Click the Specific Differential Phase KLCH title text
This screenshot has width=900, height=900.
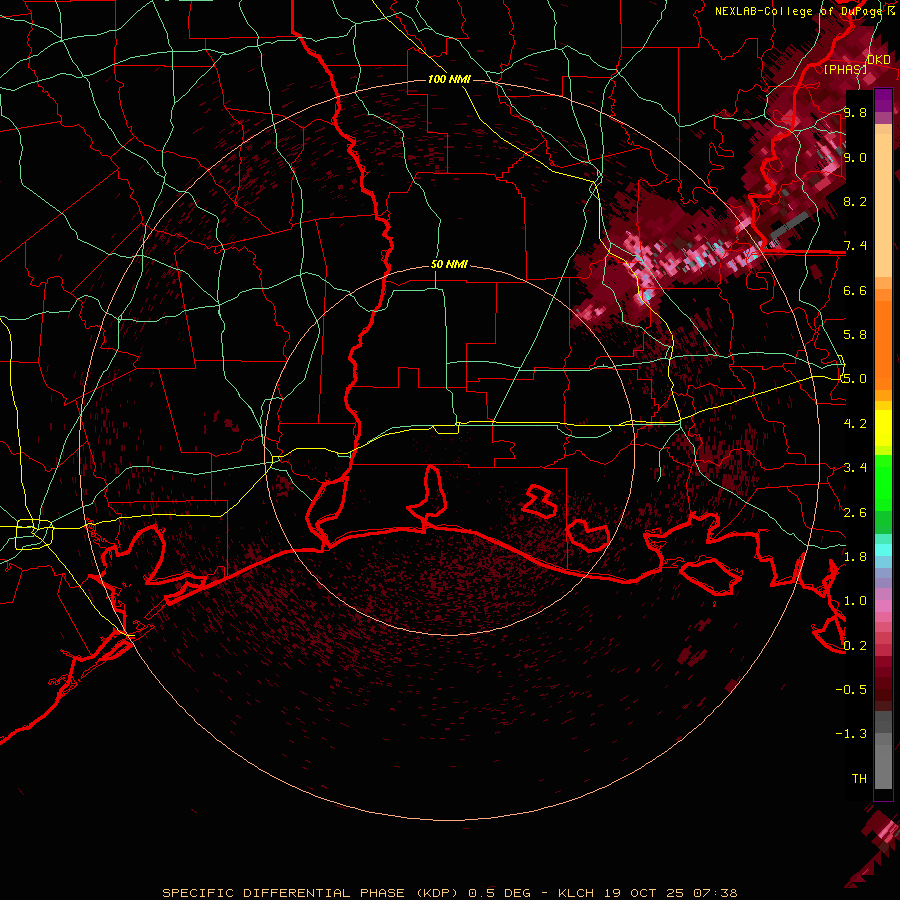click(x=449, y=893)
